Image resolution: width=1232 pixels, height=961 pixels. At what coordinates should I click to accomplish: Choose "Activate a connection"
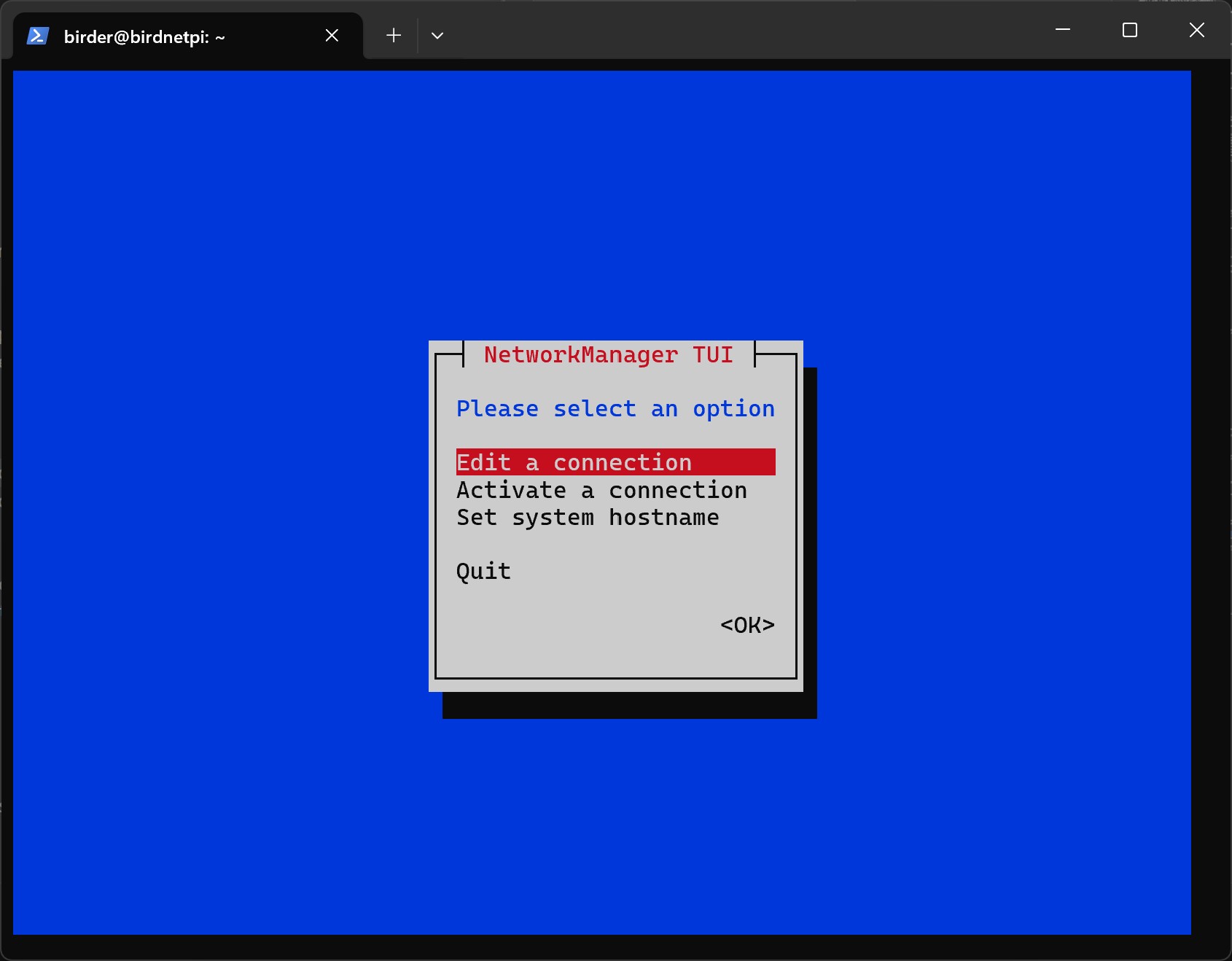(601, 490)
